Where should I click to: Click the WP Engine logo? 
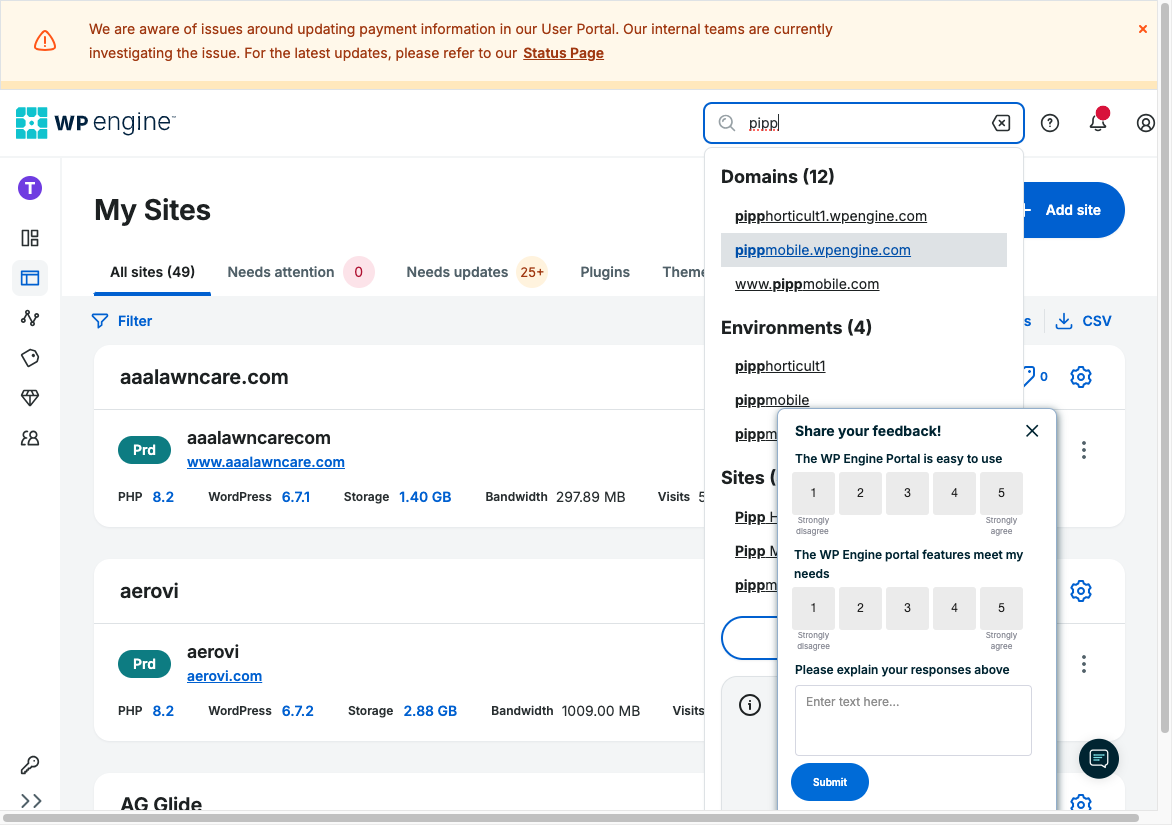tap(96, 123)
